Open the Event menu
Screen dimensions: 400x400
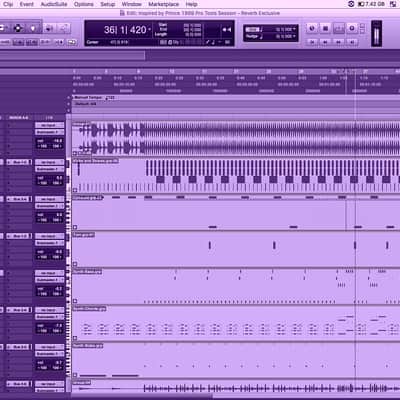tap(27, 4)
